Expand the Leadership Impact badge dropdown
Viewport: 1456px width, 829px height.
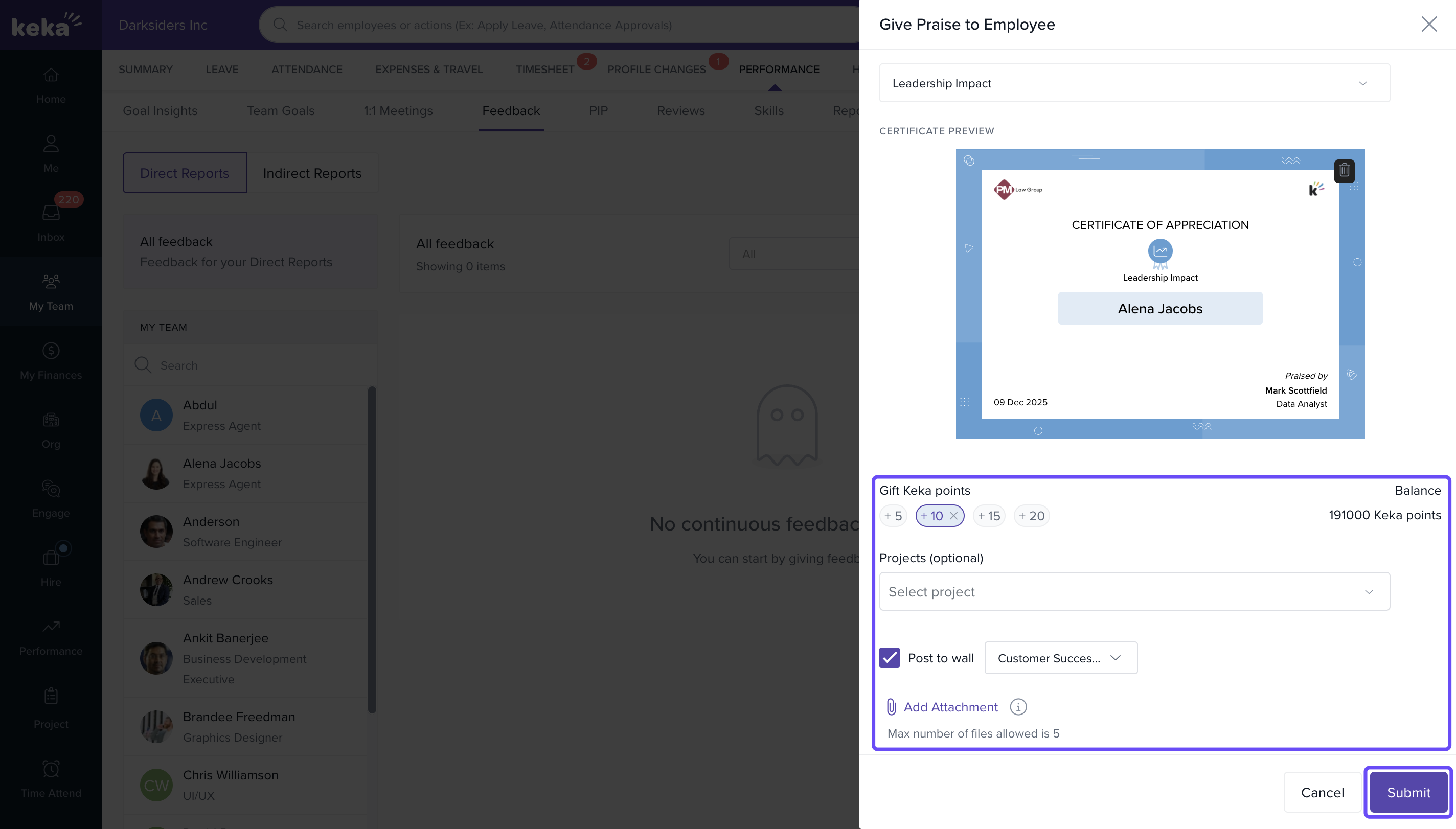[1134, 83]
